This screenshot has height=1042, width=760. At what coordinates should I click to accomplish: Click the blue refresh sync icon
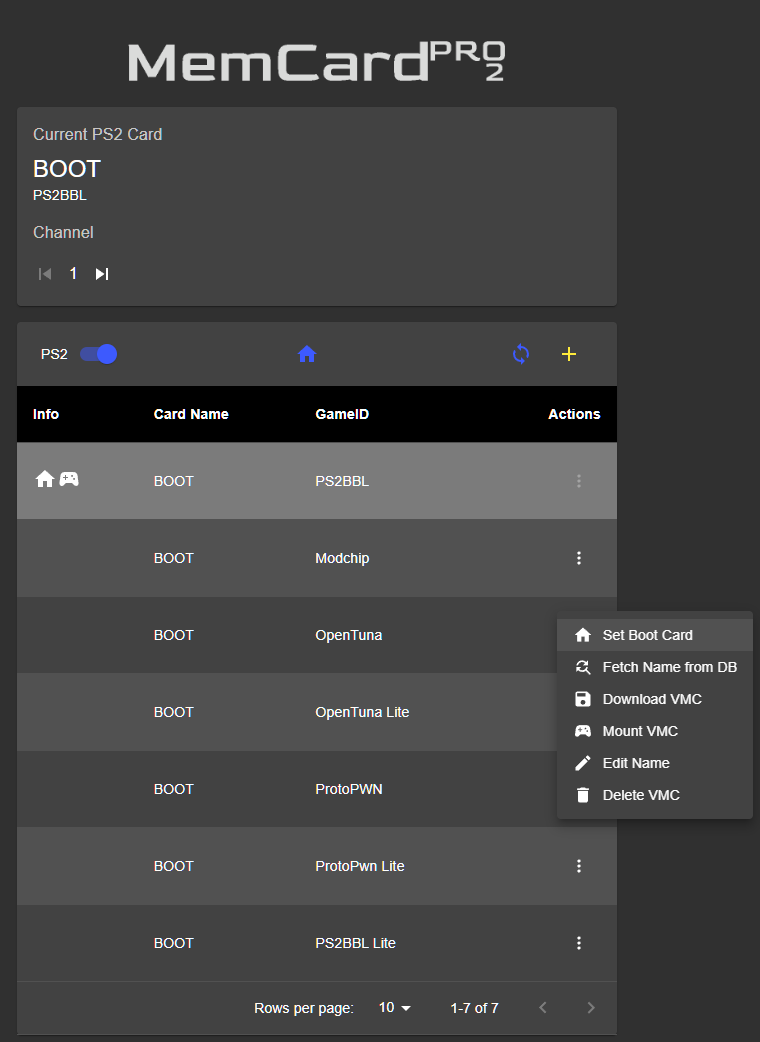[521, 354]
